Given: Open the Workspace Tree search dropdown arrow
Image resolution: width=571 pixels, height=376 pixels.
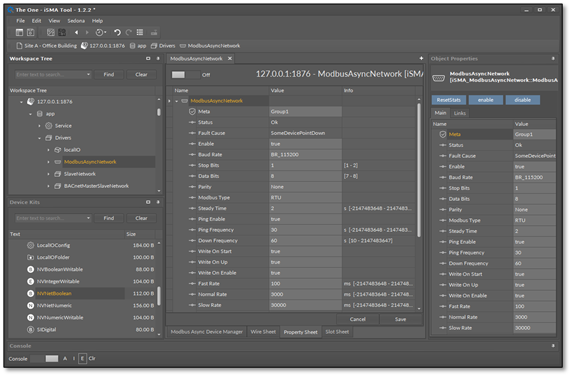Looking at the screenshot, I should tap(88, 74).
